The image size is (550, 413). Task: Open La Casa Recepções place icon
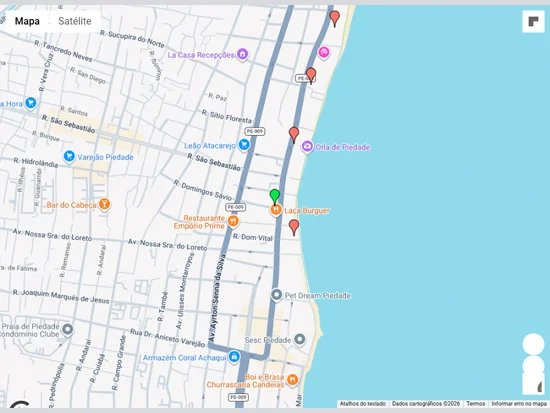(242, 54)
